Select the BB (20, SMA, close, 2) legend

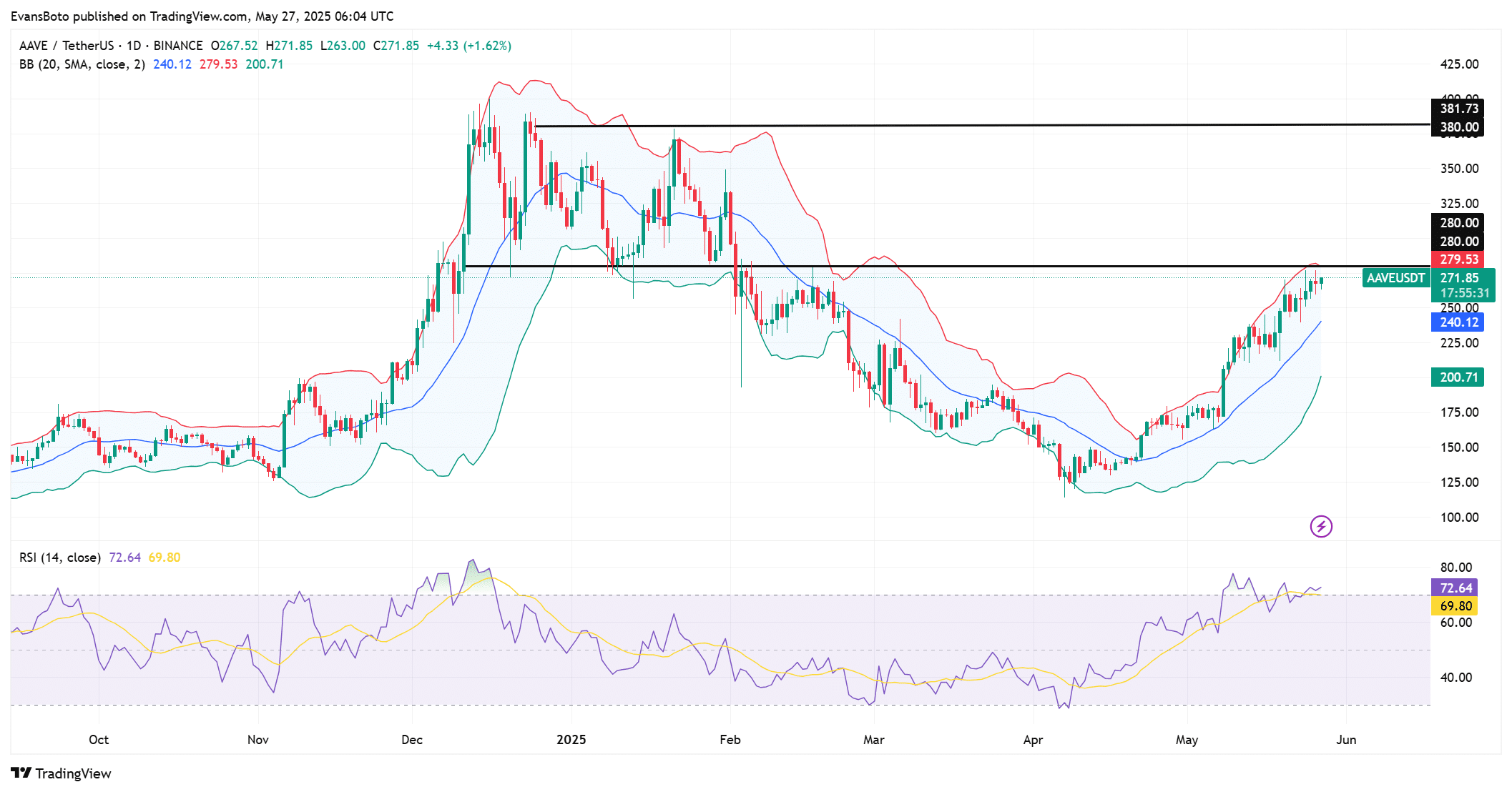point(82,64)
